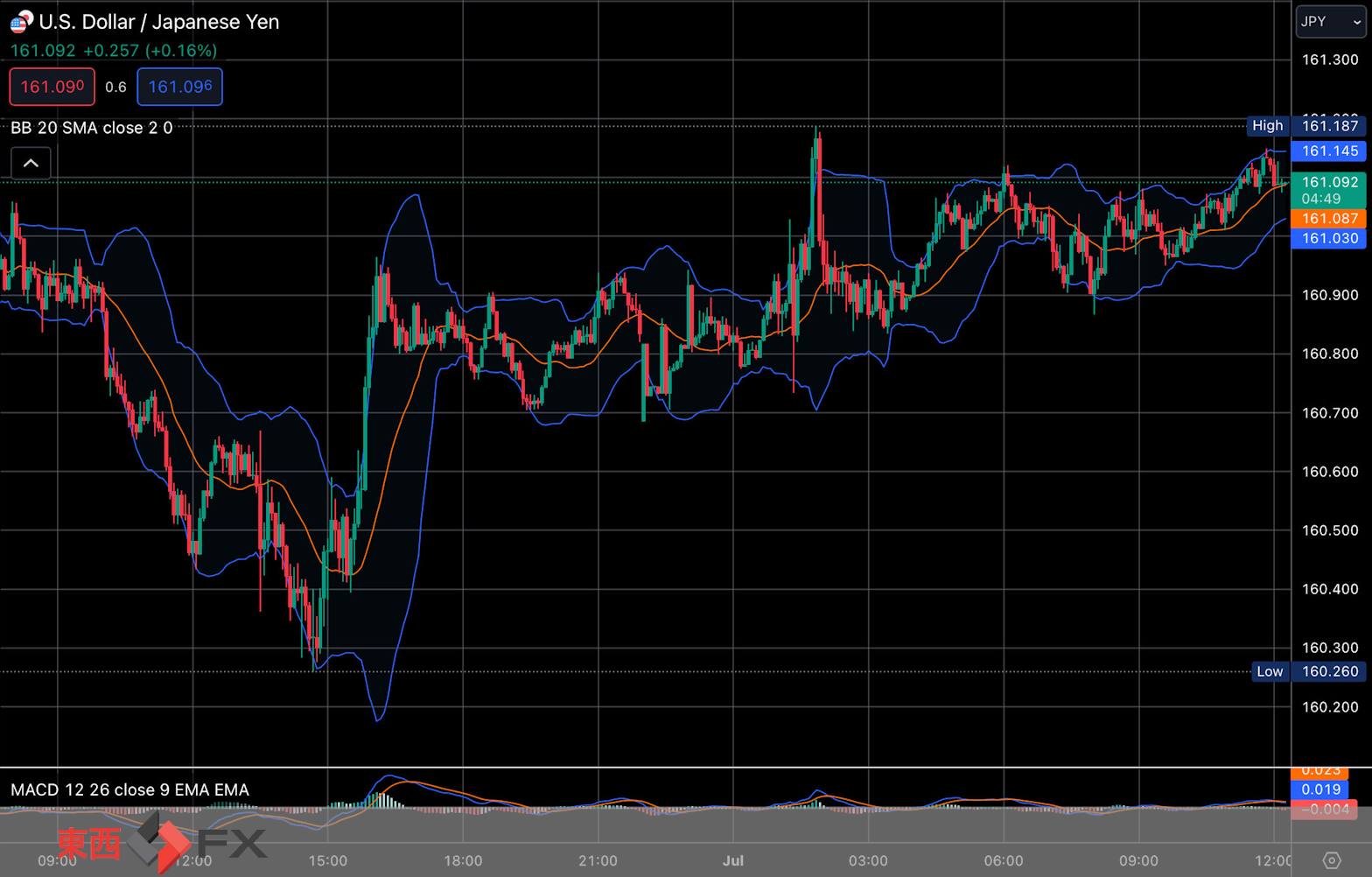1372x877 pixels.
Task: Click the Jul date marker on time axis
Action: click(733, 860)
